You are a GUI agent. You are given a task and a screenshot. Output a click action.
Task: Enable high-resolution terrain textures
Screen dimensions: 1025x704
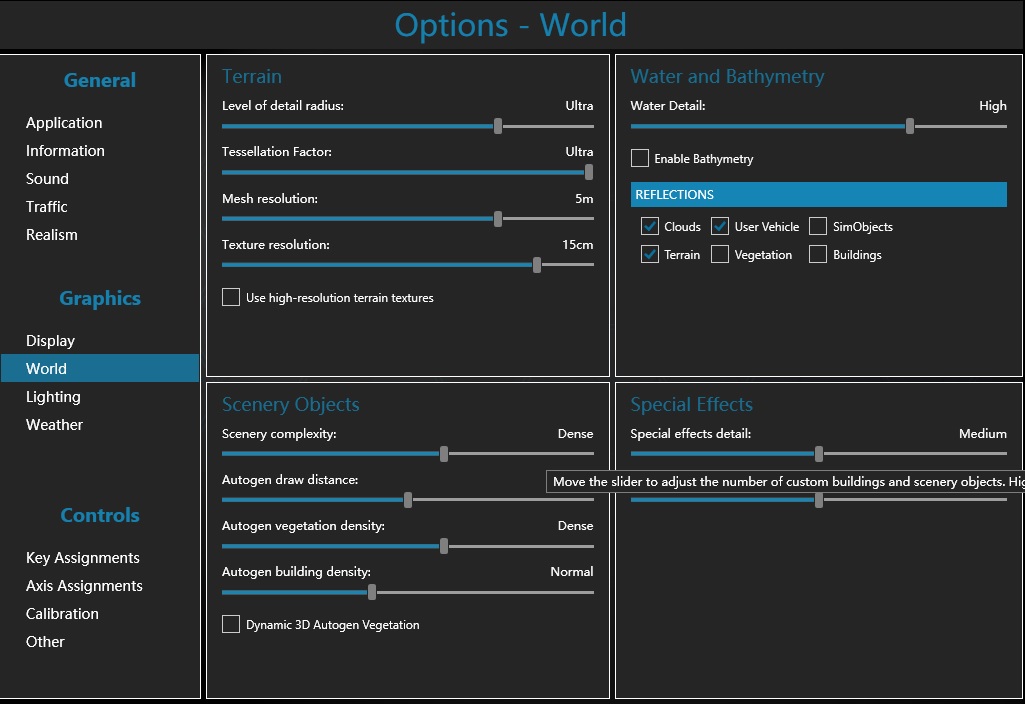231,297
